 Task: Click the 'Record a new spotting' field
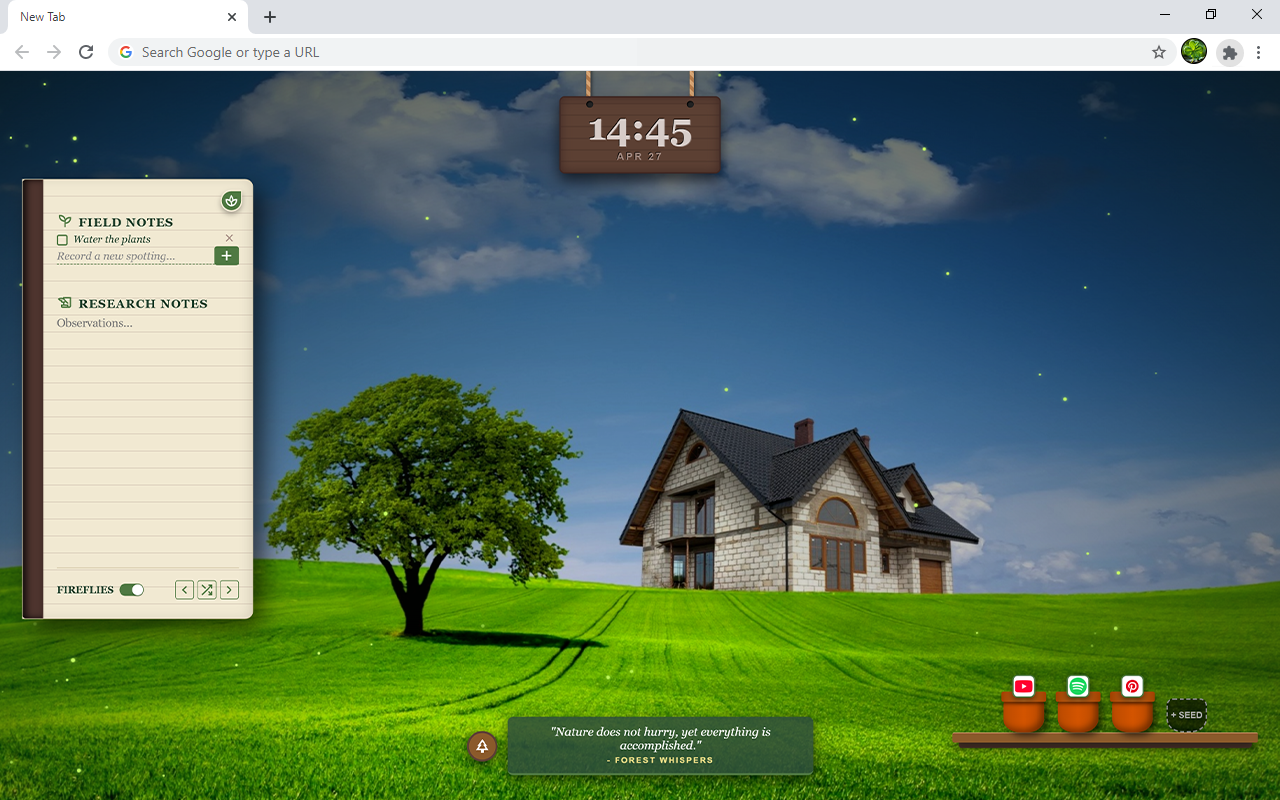point(134,257)
